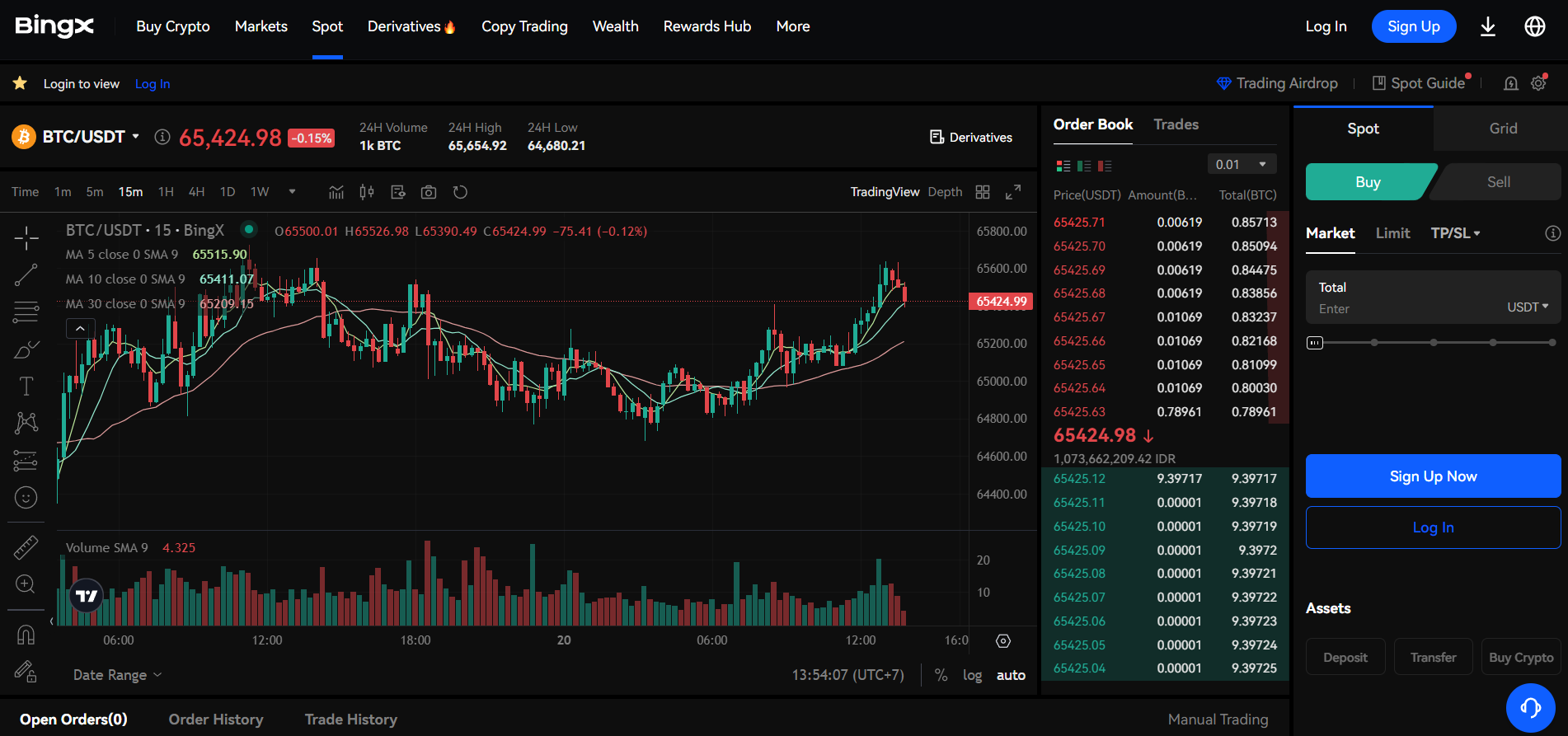Pick the text annotation tool

[26, 386]
